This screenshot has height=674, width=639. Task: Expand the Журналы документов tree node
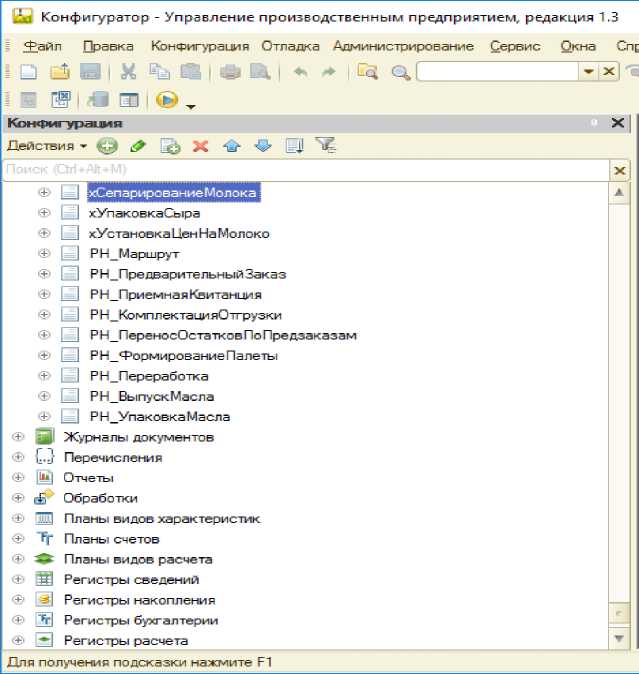pyautogui.click(x=17, y=437)
